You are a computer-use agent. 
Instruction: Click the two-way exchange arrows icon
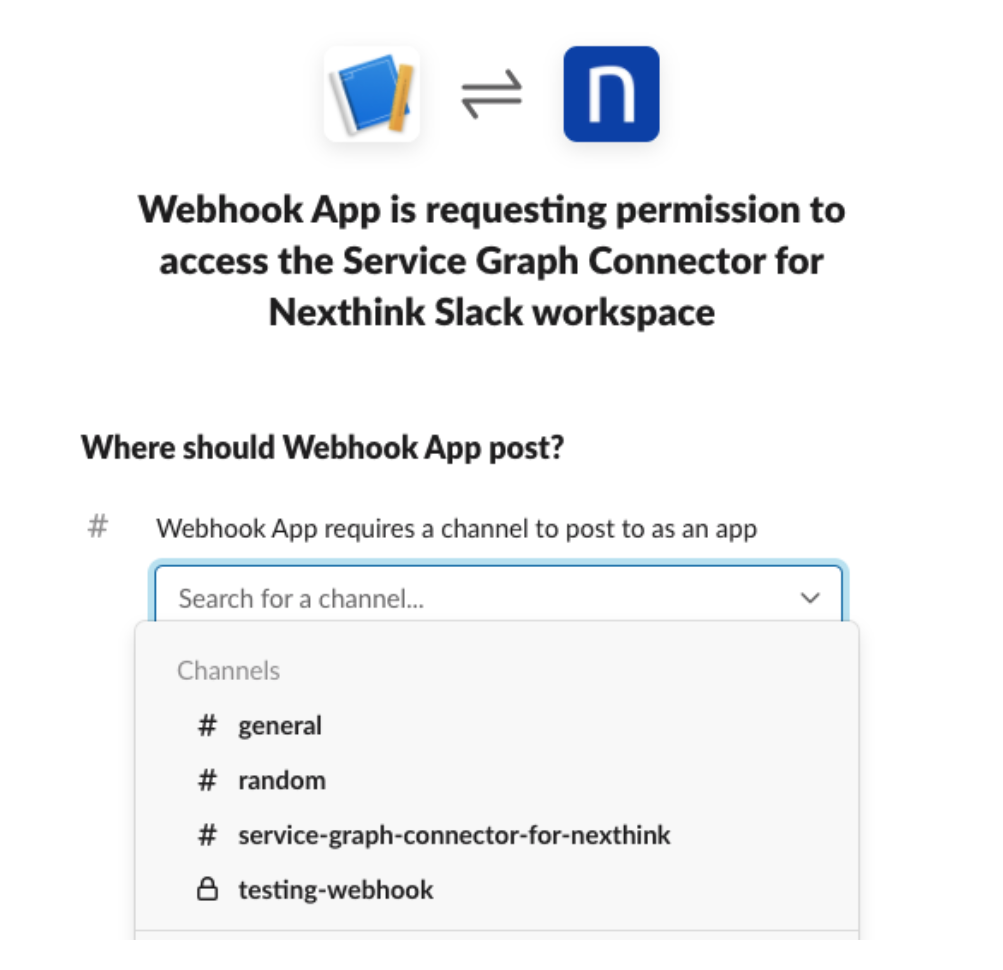point(491,95)
